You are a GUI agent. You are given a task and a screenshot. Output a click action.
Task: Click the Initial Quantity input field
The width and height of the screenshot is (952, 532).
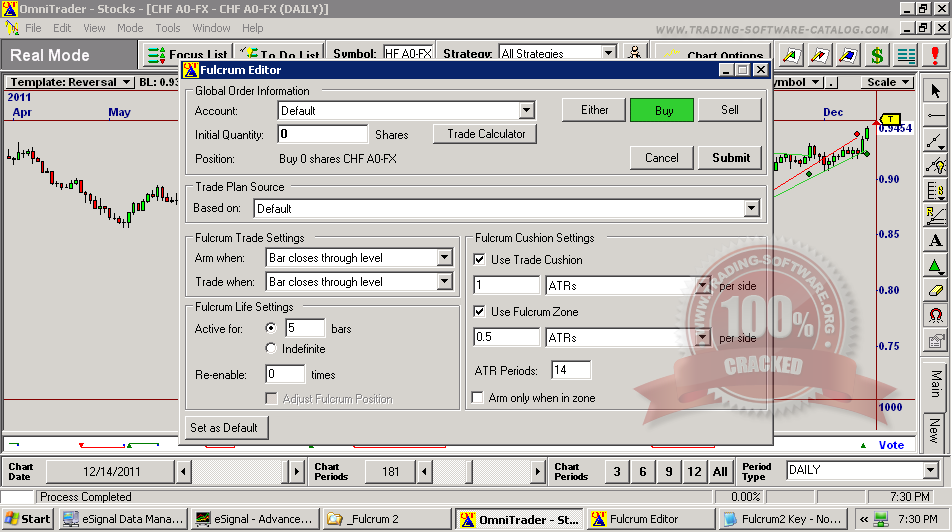pos(323,134)
